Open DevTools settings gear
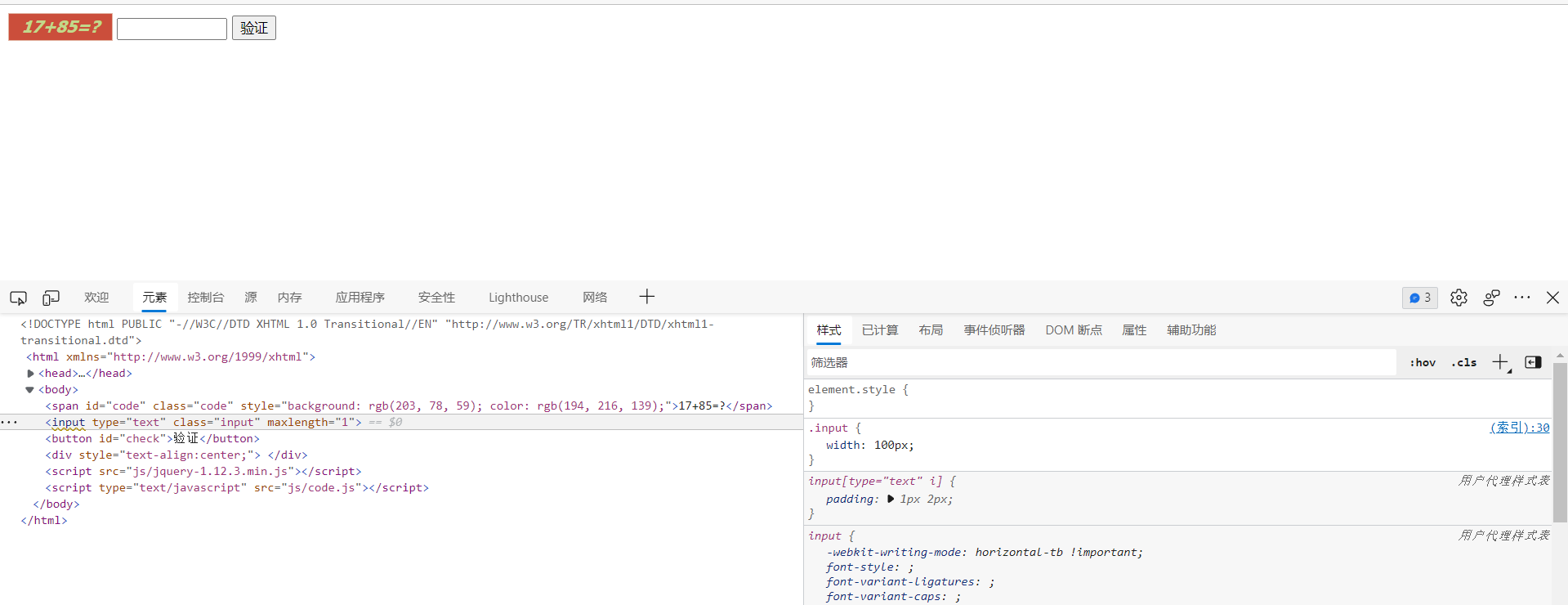Viewport: 1568px width, 605px height. 1459,298
